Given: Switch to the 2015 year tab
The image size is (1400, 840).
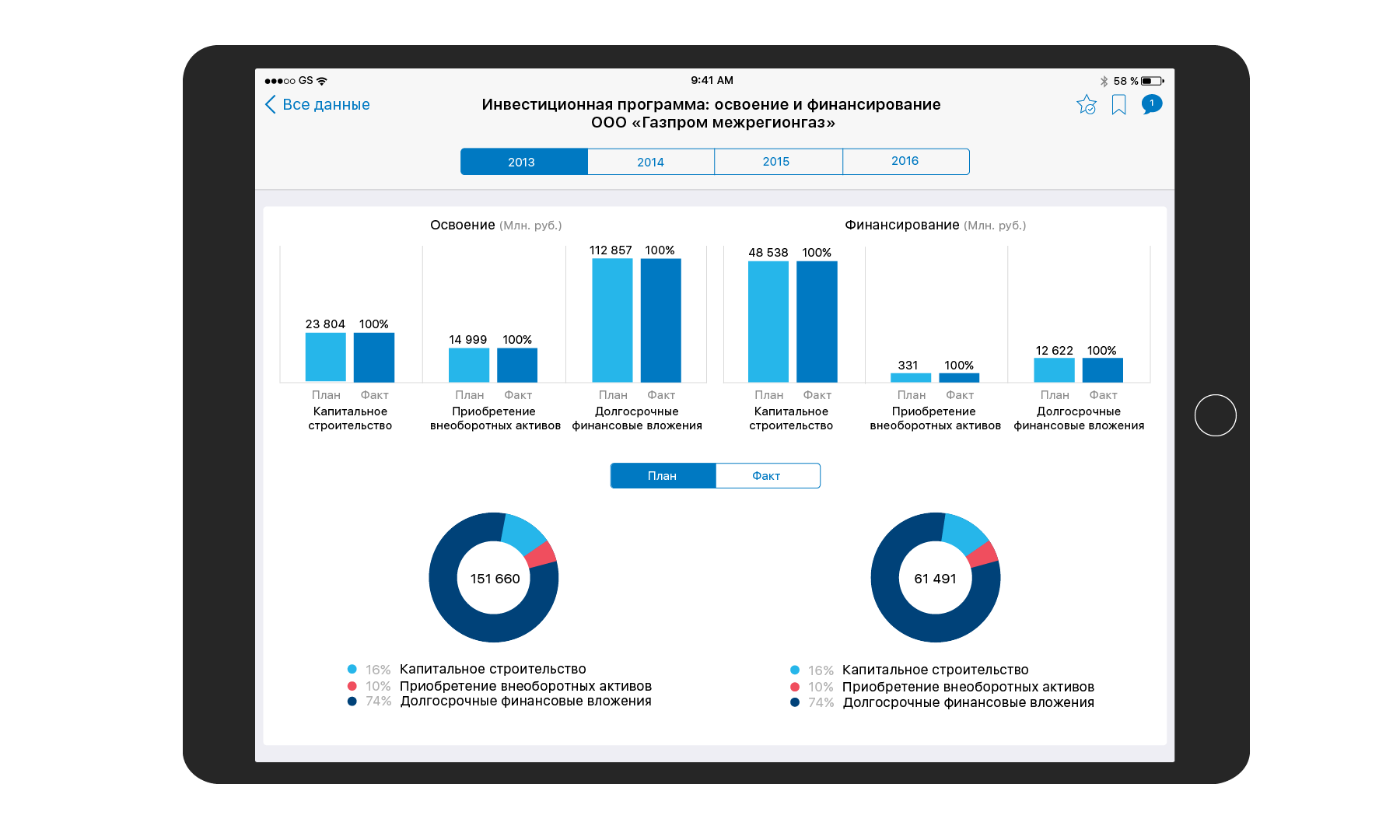Looking at the screenshot, I should click(776, 162).
